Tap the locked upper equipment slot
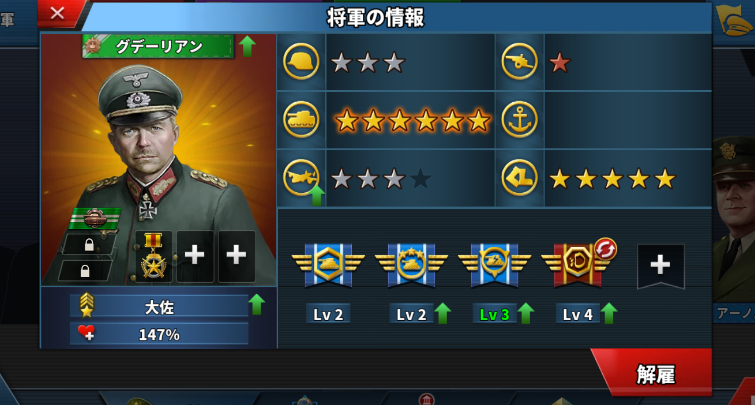The image size is (755, 405). coord(89,245)
